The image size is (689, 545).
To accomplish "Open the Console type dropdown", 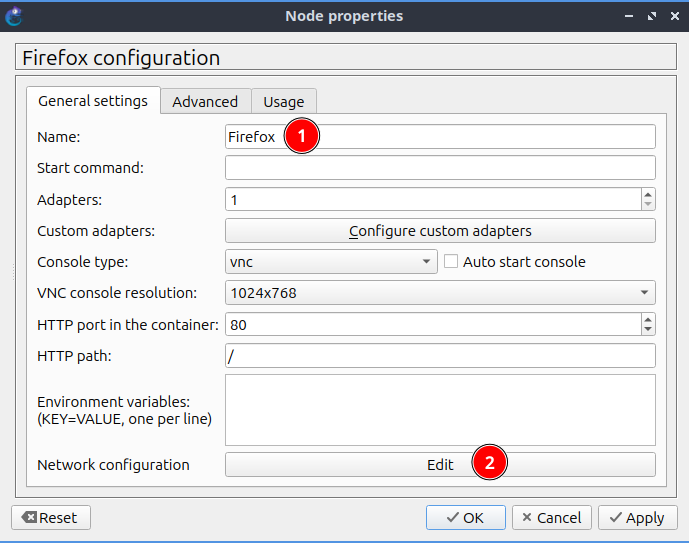I will pos(331,262).
